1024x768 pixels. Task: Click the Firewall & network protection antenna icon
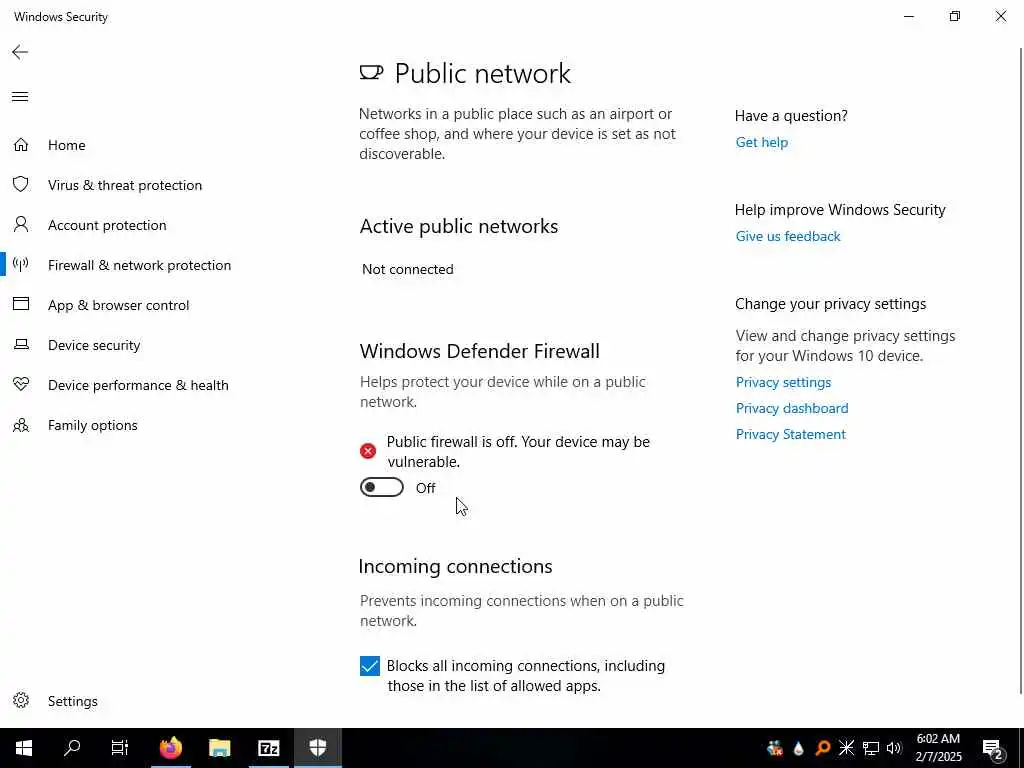[x=21, y=264]
